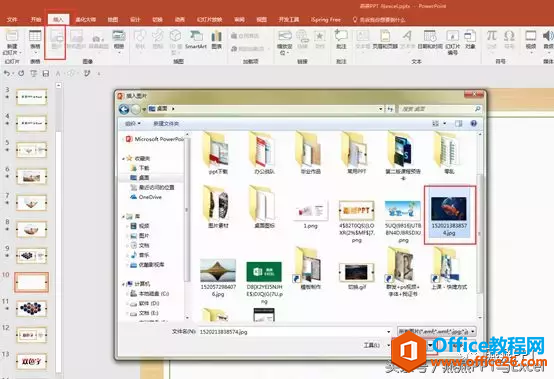Click inside the file name input field
The width and height of the screenshot is (554, 379).
click(x=292, y=332)
